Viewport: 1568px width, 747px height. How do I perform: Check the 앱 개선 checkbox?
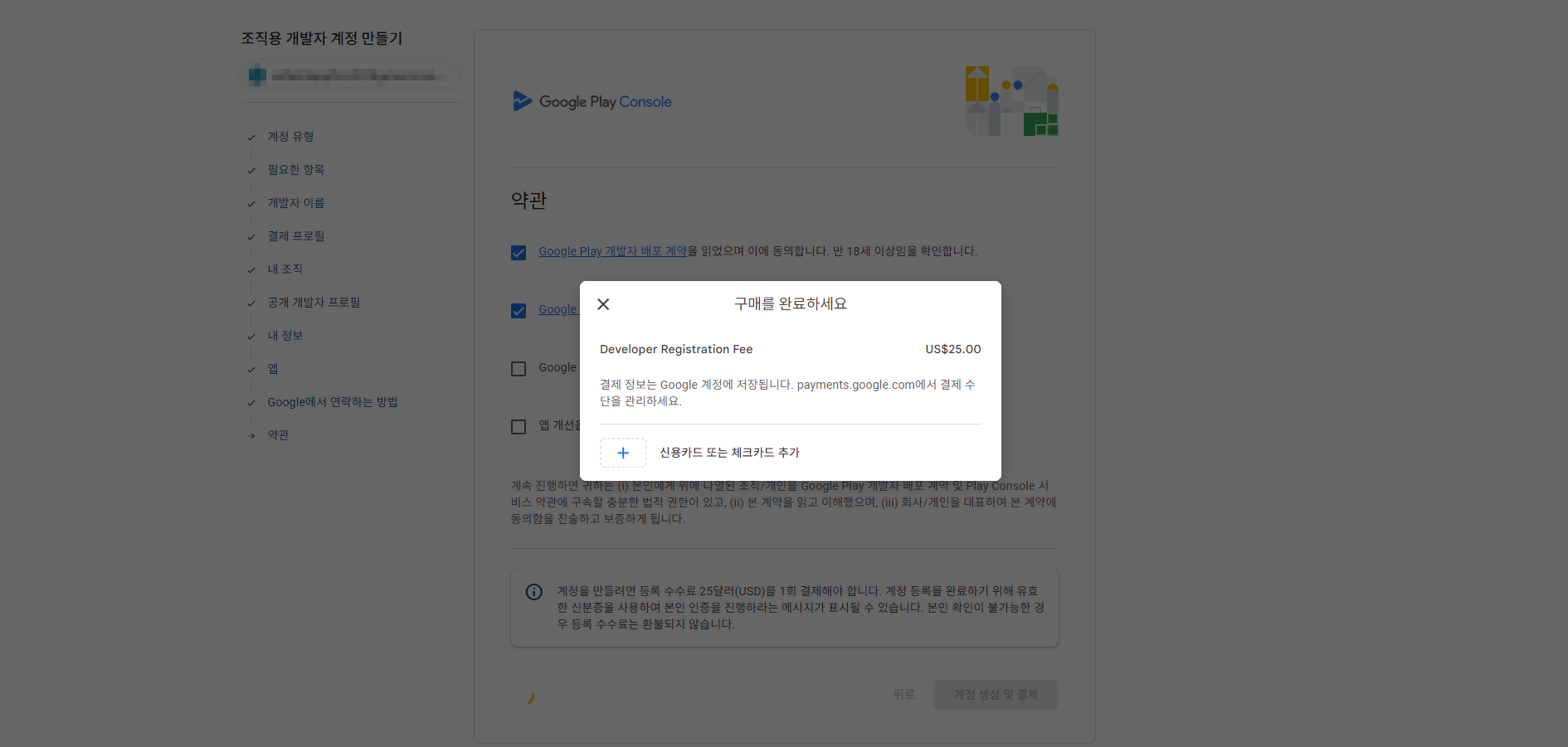(x=519, y=427)
